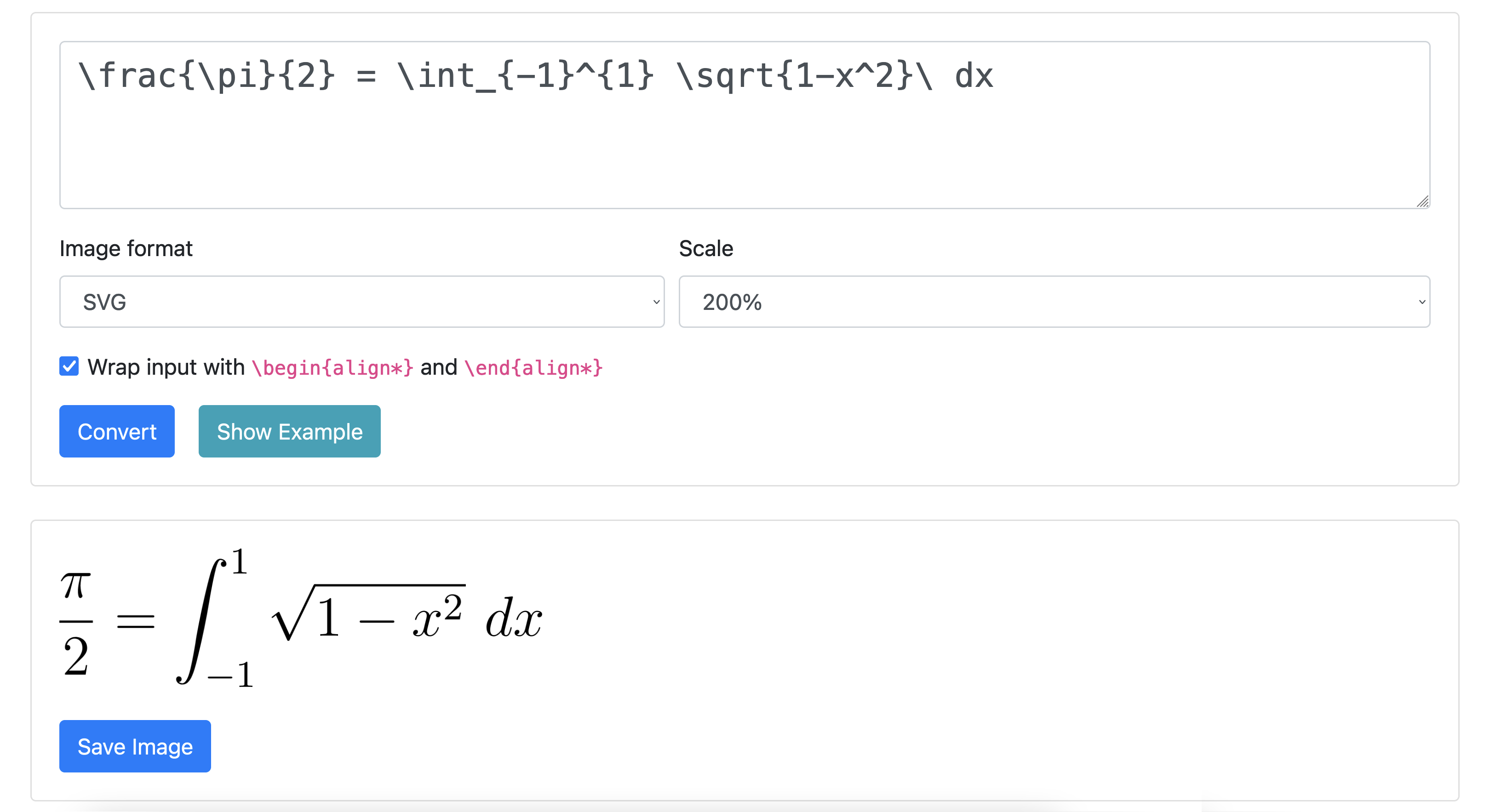This screenshot has height=812, width=1490.
Task: Open the Image format dropdown
Action: click(361, 301)
